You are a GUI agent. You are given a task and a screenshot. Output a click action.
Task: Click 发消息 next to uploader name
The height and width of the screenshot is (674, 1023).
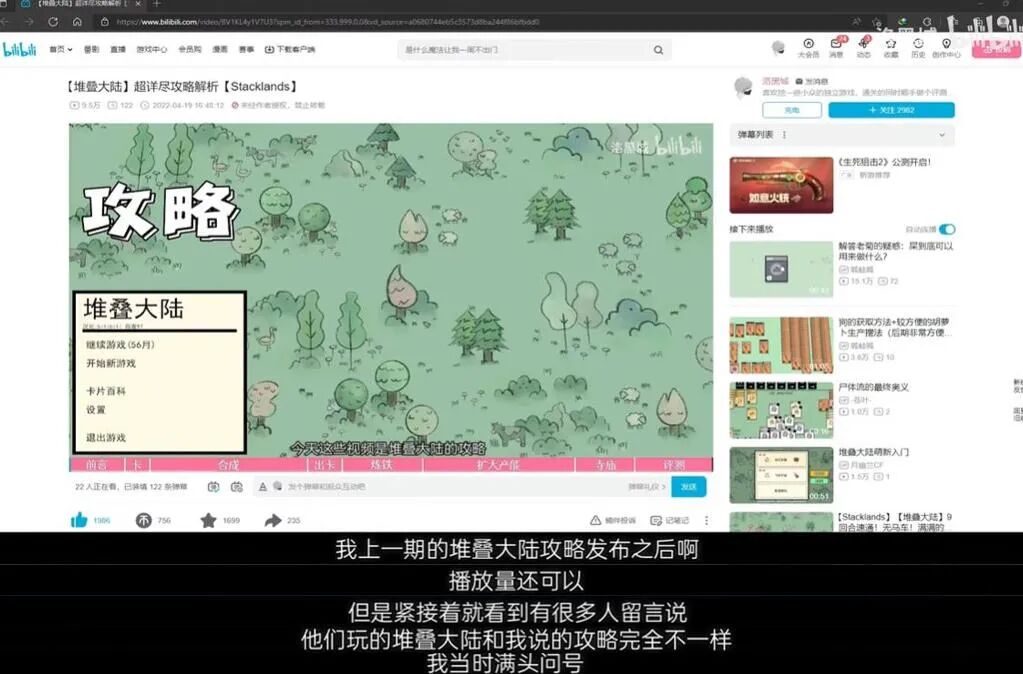pos(812,82)
